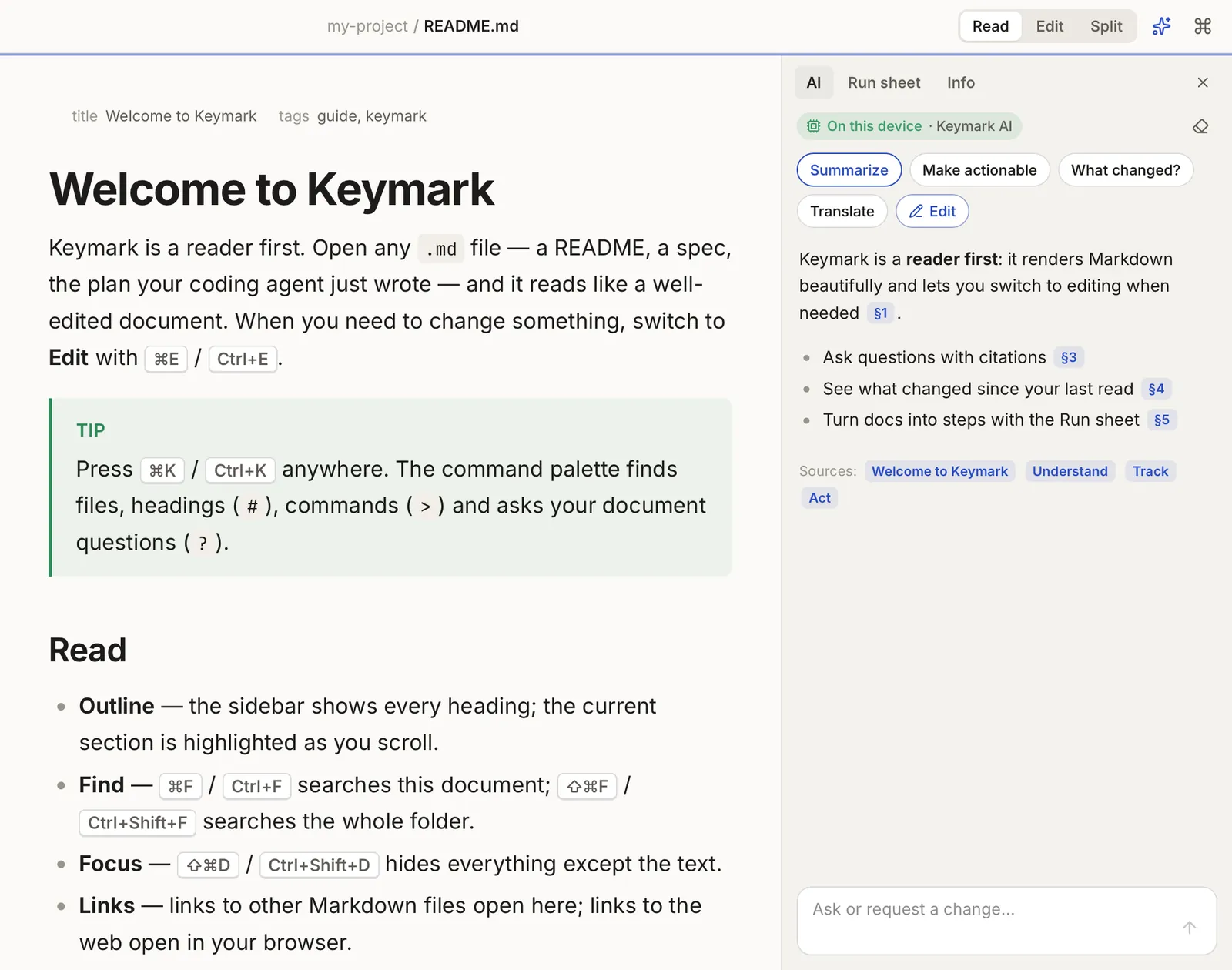Open the command palette icon
The height and width of the screenshot is (970, 1232).
pyautogui.click(x=1203, y=26)
